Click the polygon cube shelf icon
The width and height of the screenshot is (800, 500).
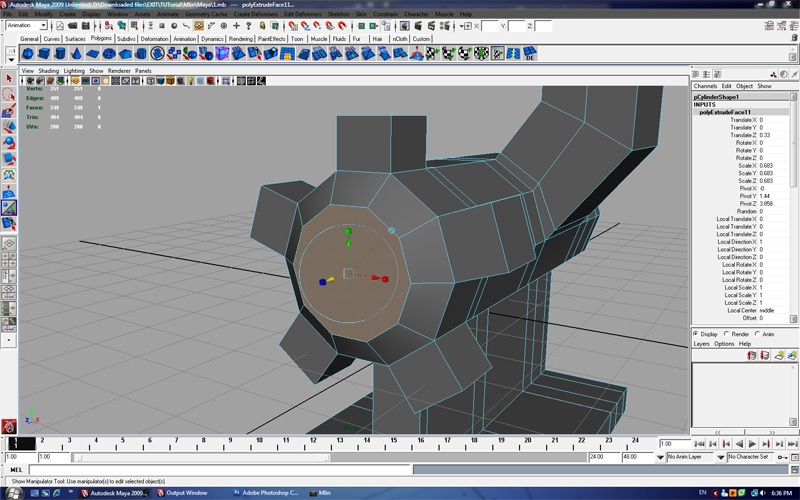pos(46,54)
